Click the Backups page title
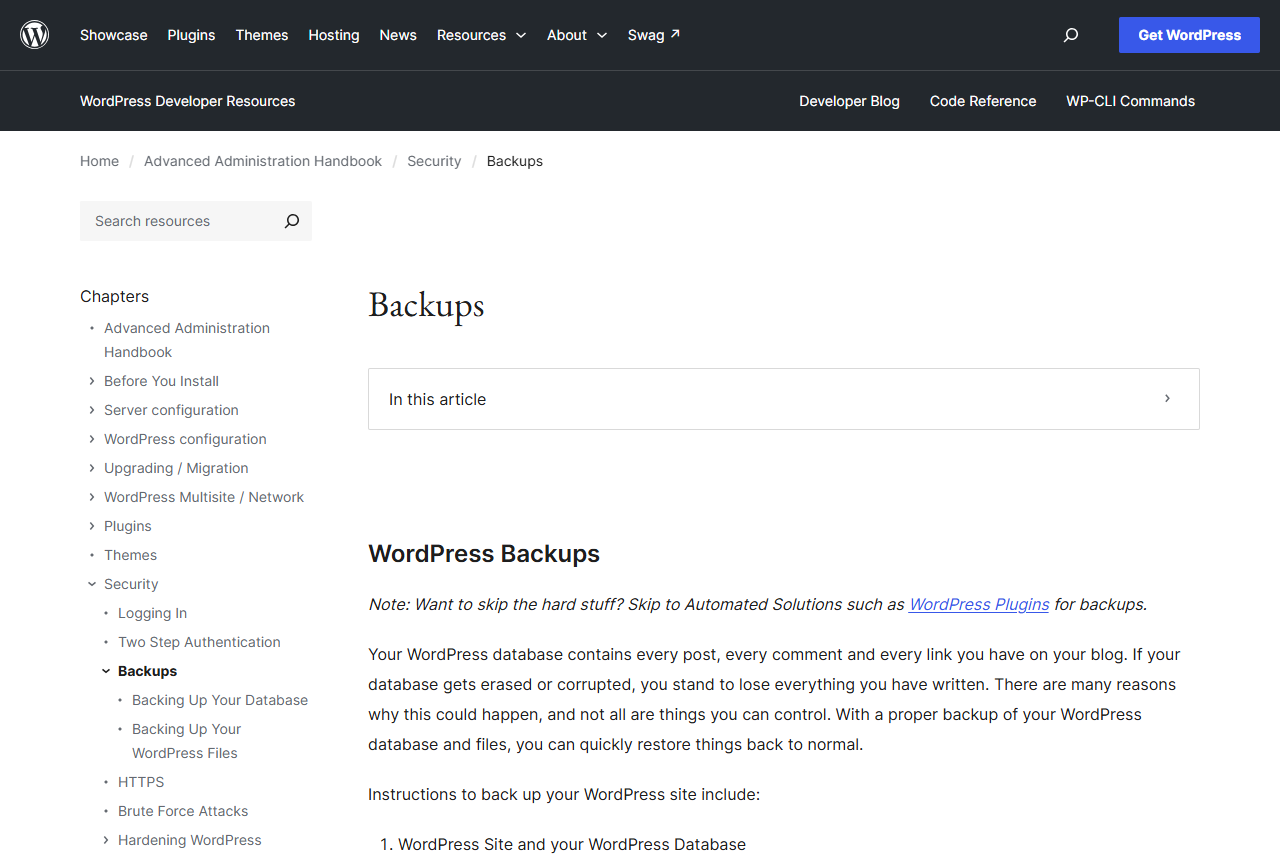 426,305
